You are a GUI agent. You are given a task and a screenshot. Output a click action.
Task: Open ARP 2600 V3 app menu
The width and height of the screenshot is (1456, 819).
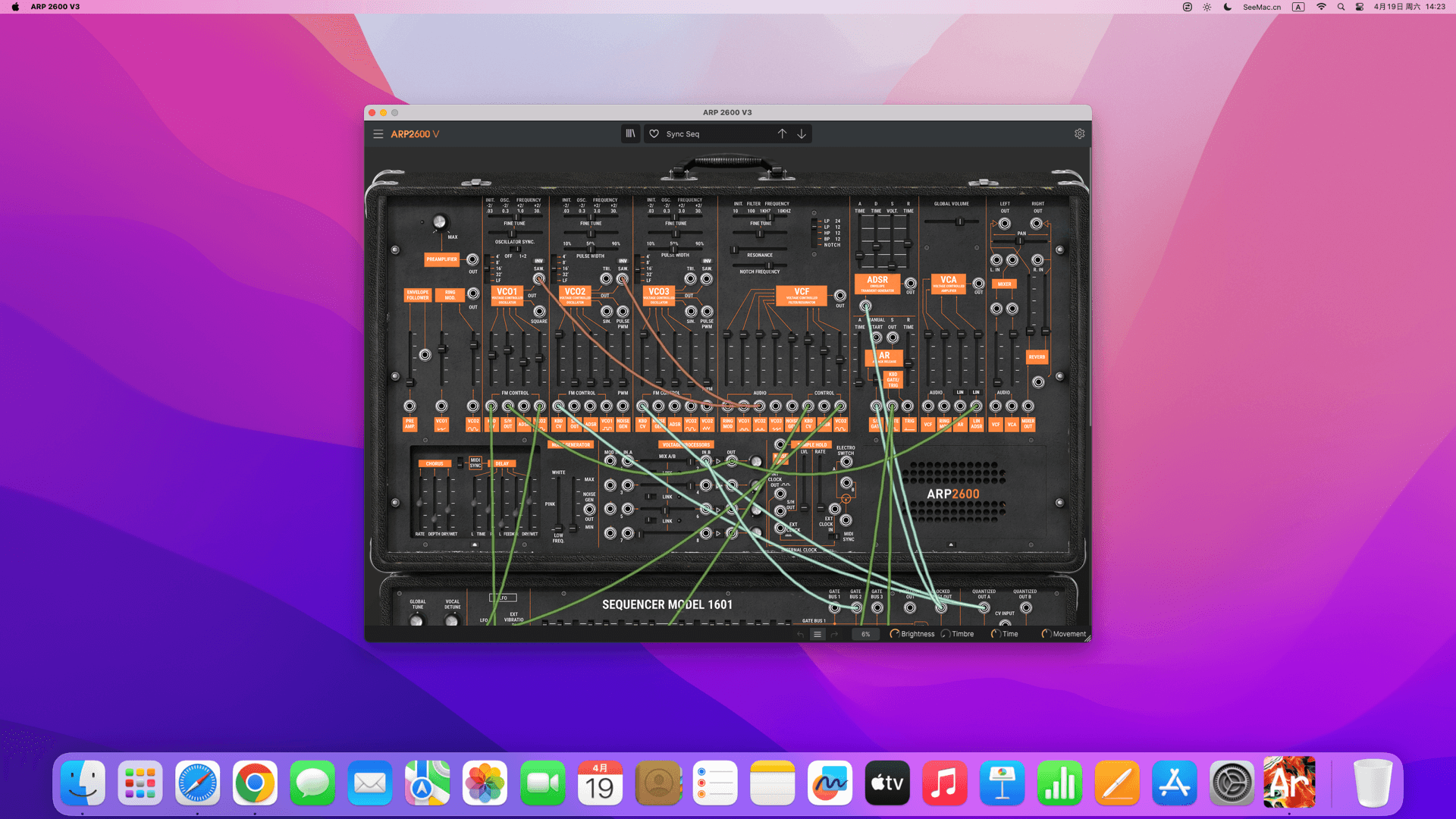55,7
